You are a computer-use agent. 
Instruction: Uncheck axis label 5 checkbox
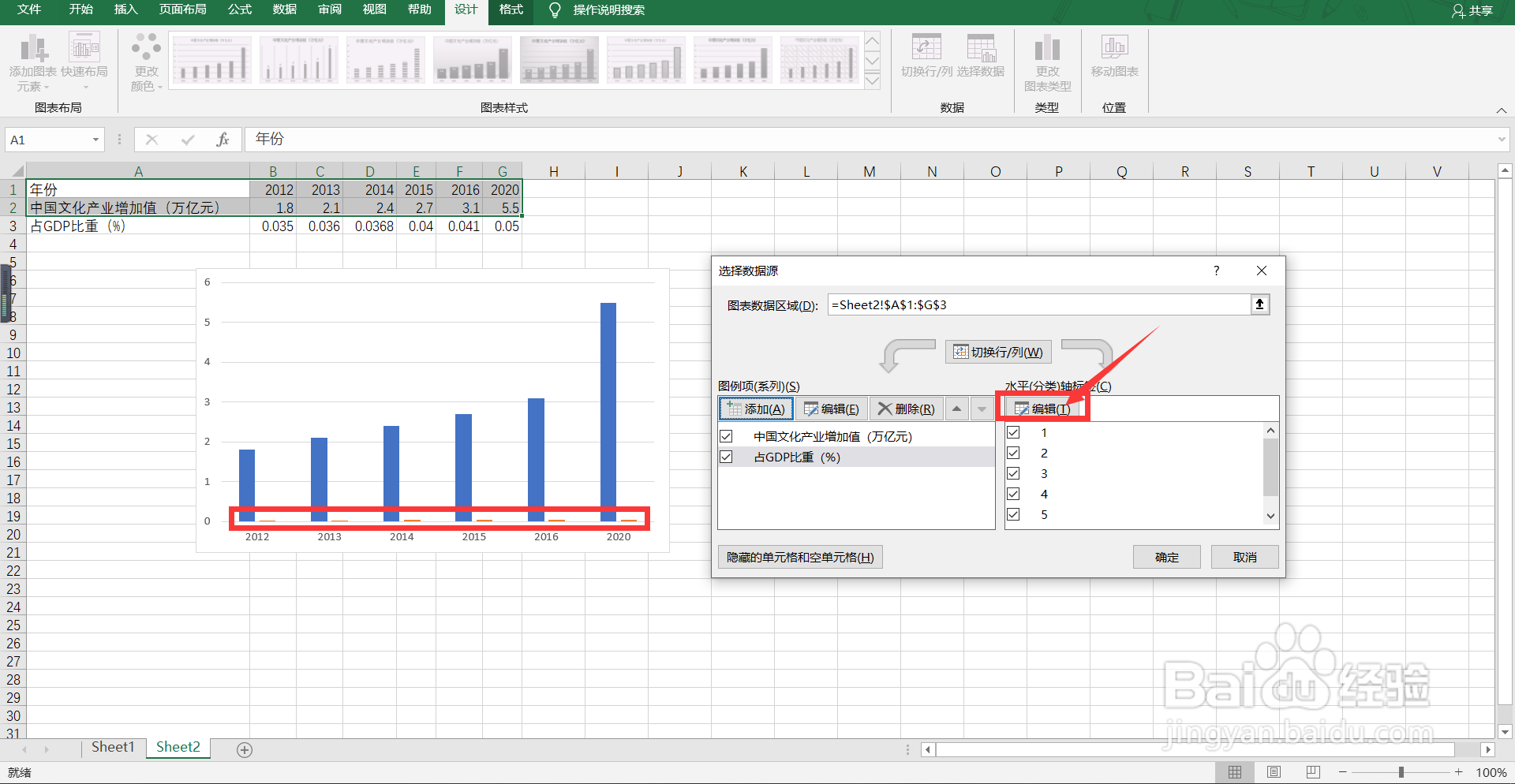pyautogui.click(x=1014, y=514)
